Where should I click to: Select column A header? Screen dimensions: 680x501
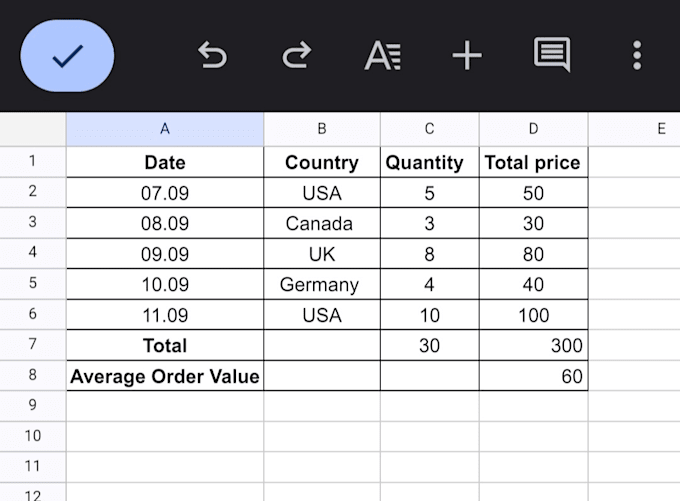[165, 129]
